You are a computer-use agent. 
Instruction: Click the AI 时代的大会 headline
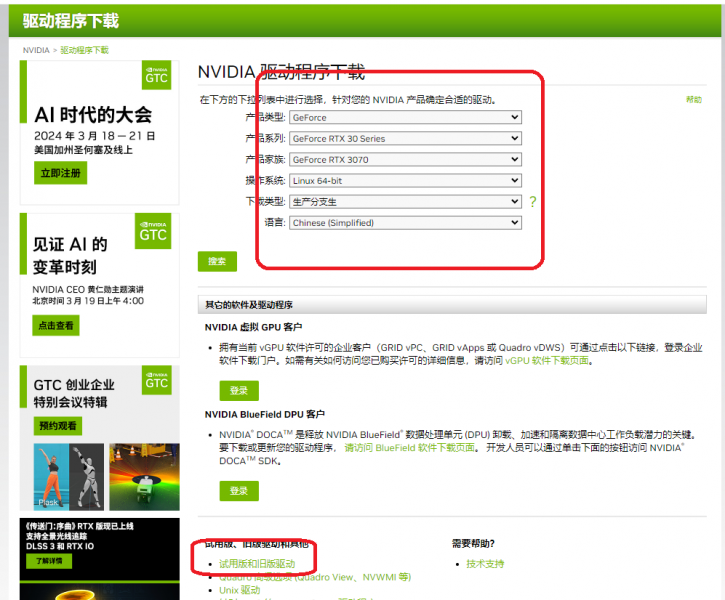tap(93, 115)
